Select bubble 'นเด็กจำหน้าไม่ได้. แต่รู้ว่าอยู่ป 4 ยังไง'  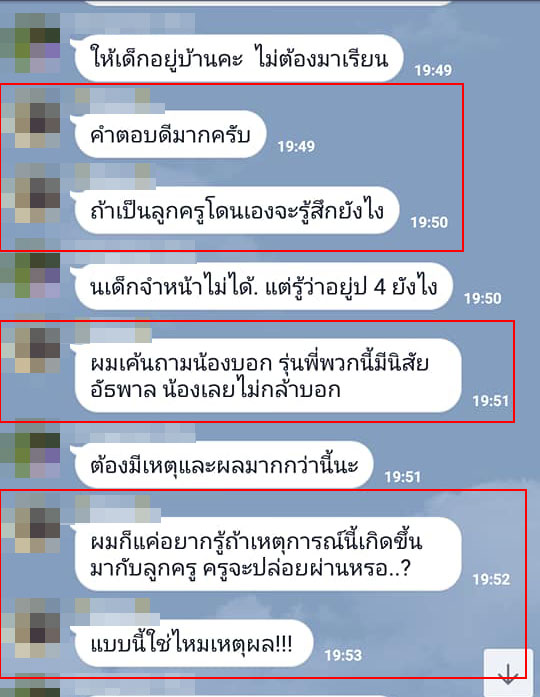point(264,286)
